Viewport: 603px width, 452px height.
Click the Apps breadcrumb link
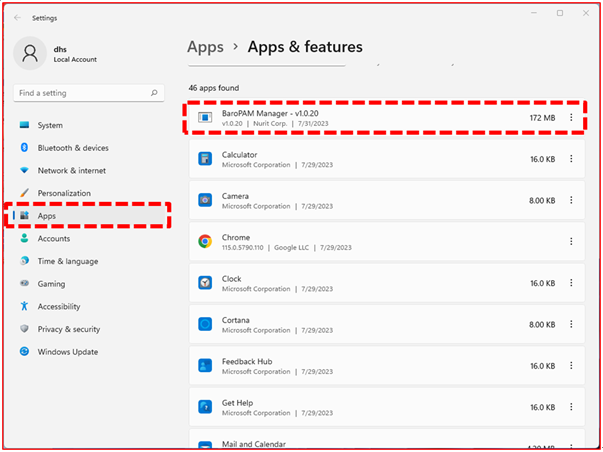pos(205,47)
